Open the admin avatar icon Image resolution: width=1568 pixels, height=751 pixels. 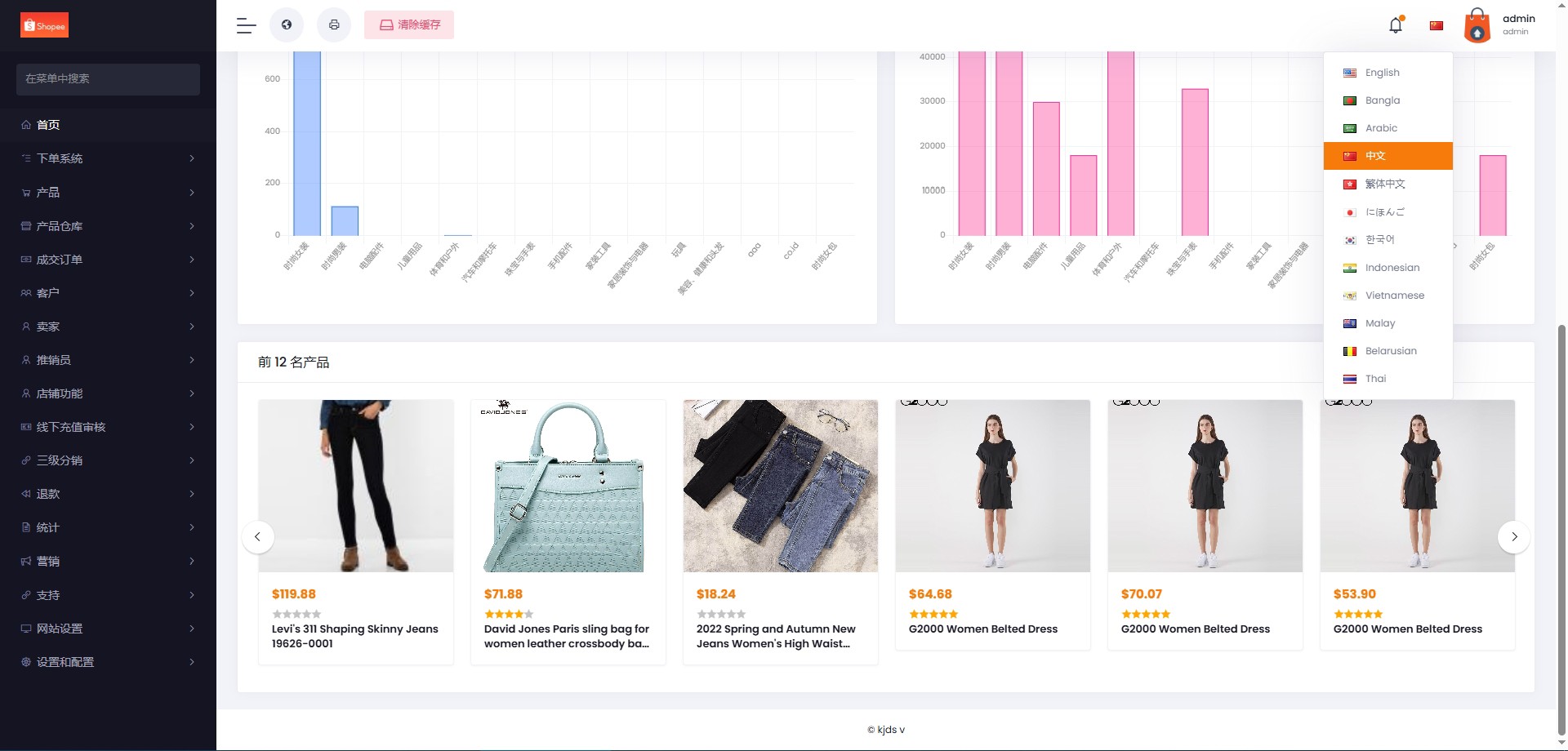click(1477, 25)
